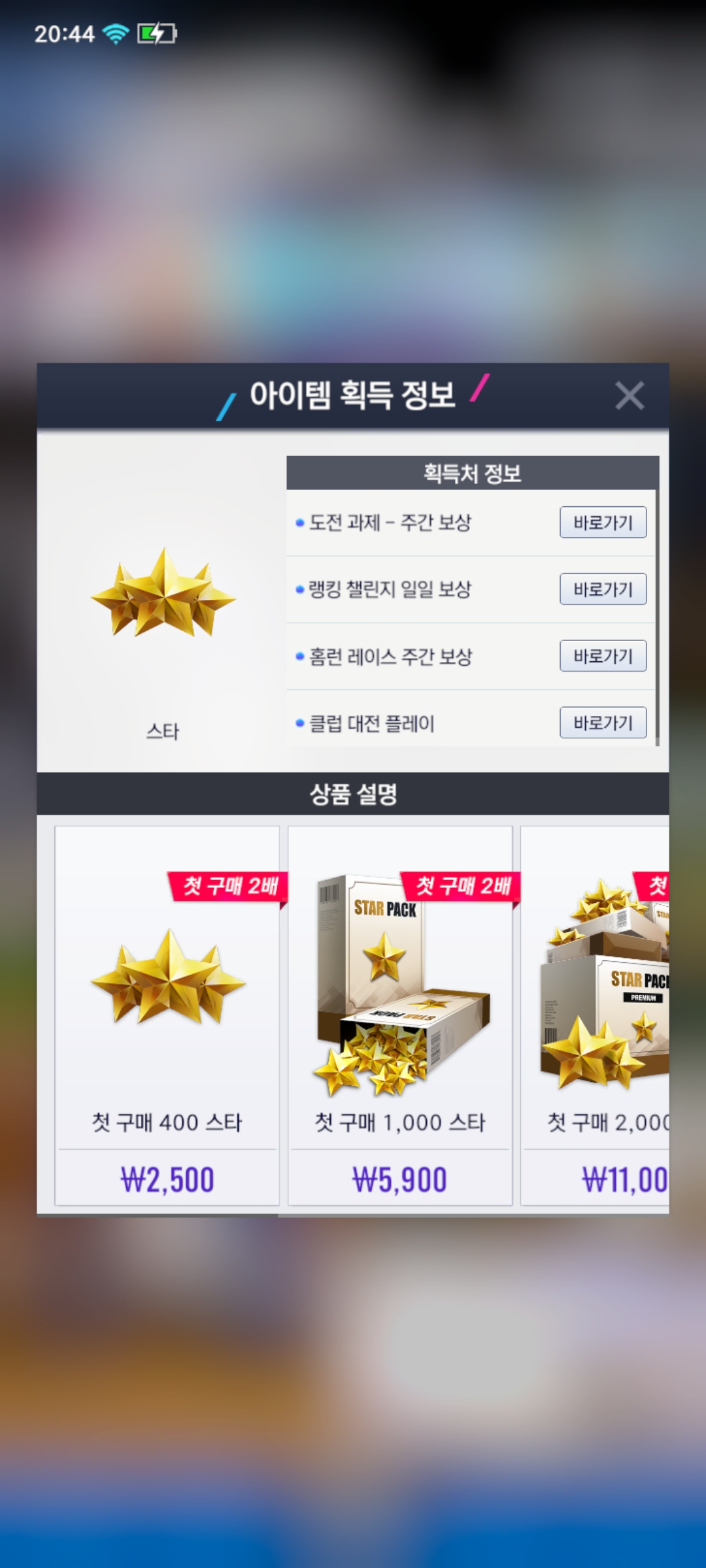Open the 첫 구매 400 스타 product
The width and height of the screenshot is (706, 1568).
[167, 1016]
